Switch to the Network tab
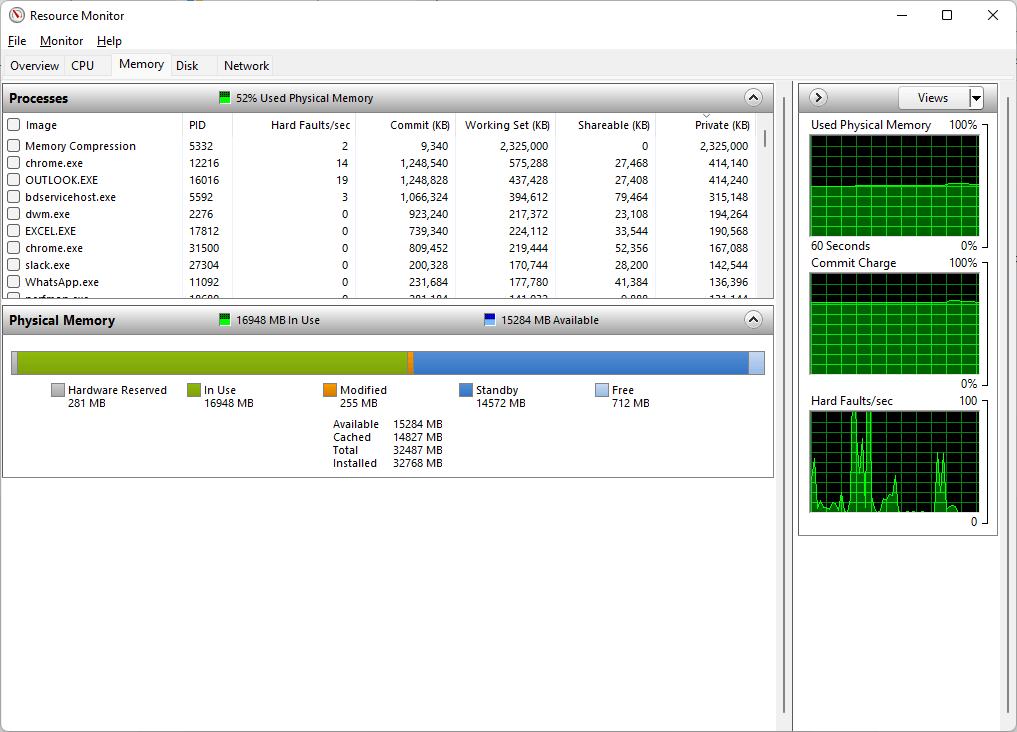Image resolution: width=1017 pixels, height=732 pixels. coord(245,65)
